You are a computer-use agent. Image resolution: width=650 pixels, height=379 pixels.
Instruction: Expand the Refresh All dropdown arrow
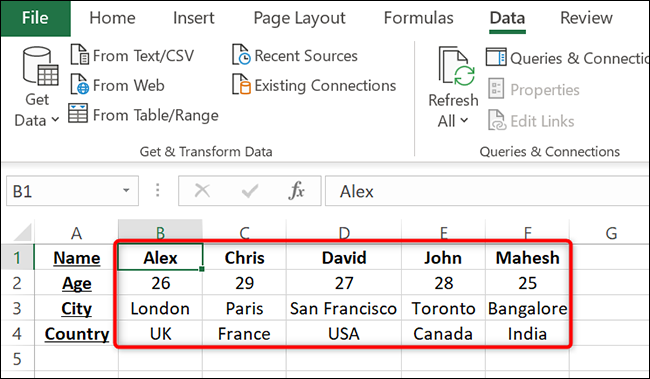coord(464,121)
